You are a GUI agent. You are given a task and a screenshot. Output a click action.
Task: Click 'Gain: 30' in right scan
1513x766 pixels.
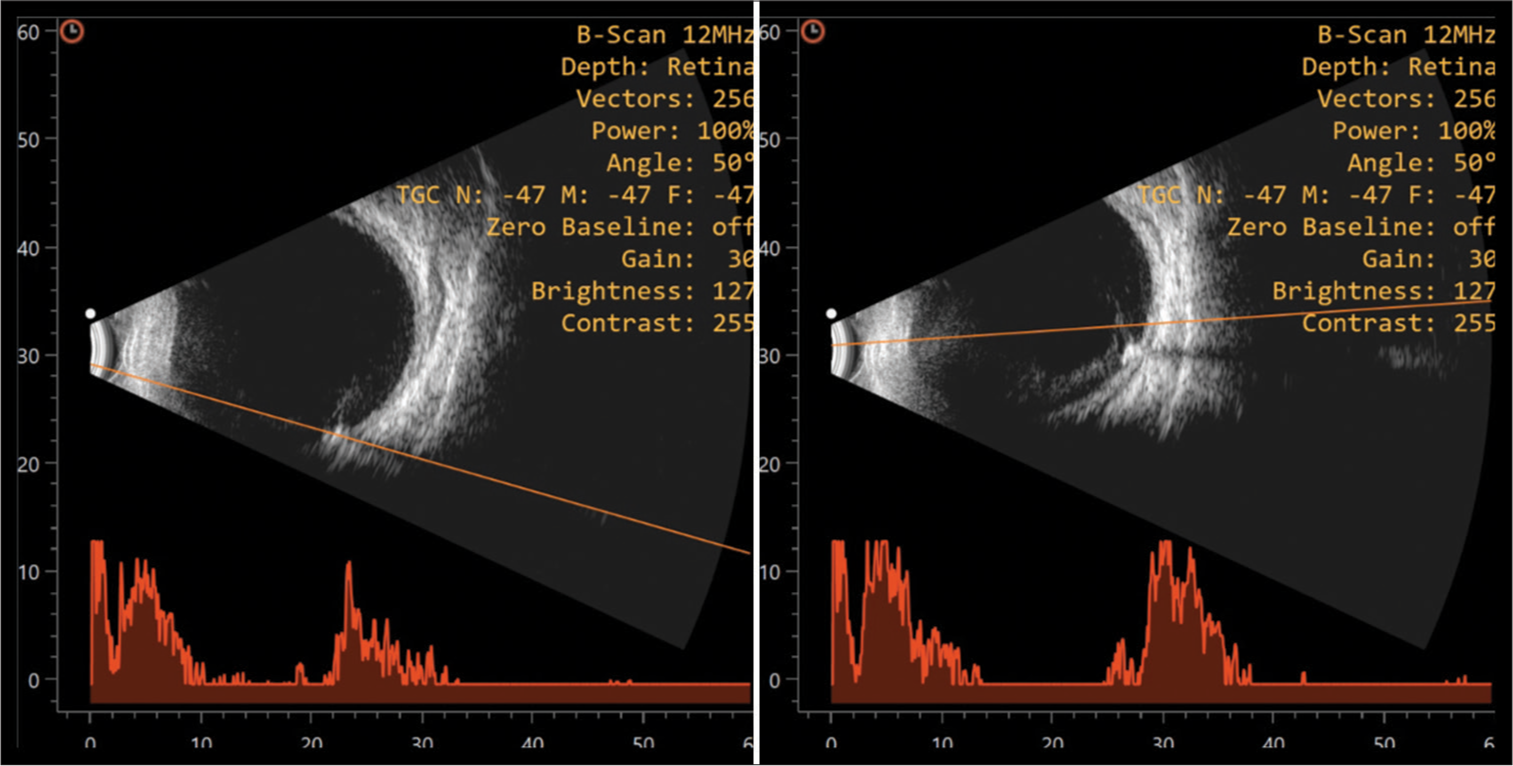[x=1428, y=259]
